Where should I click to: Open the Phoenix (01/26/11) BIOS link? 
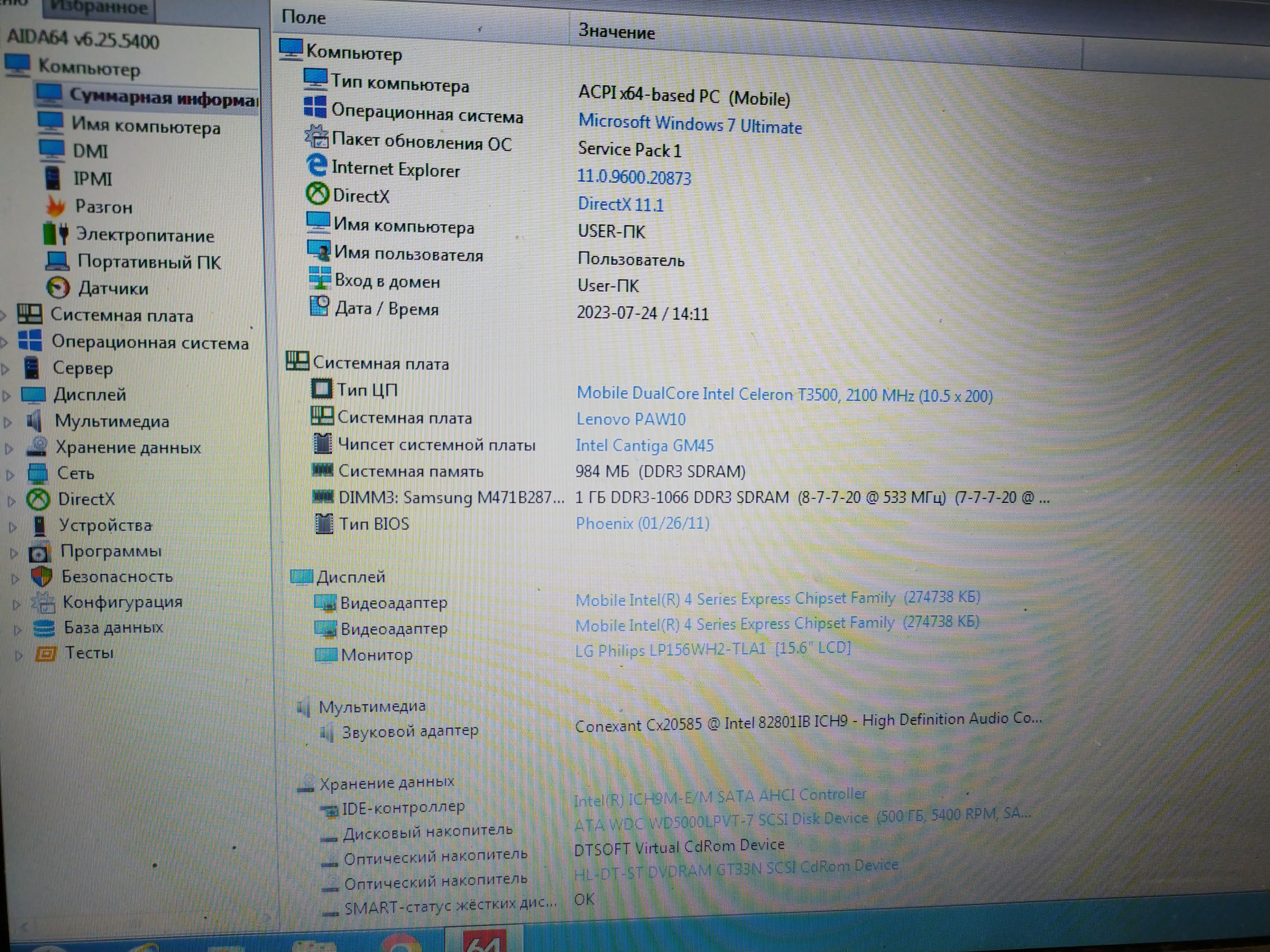tap(642, 523)
